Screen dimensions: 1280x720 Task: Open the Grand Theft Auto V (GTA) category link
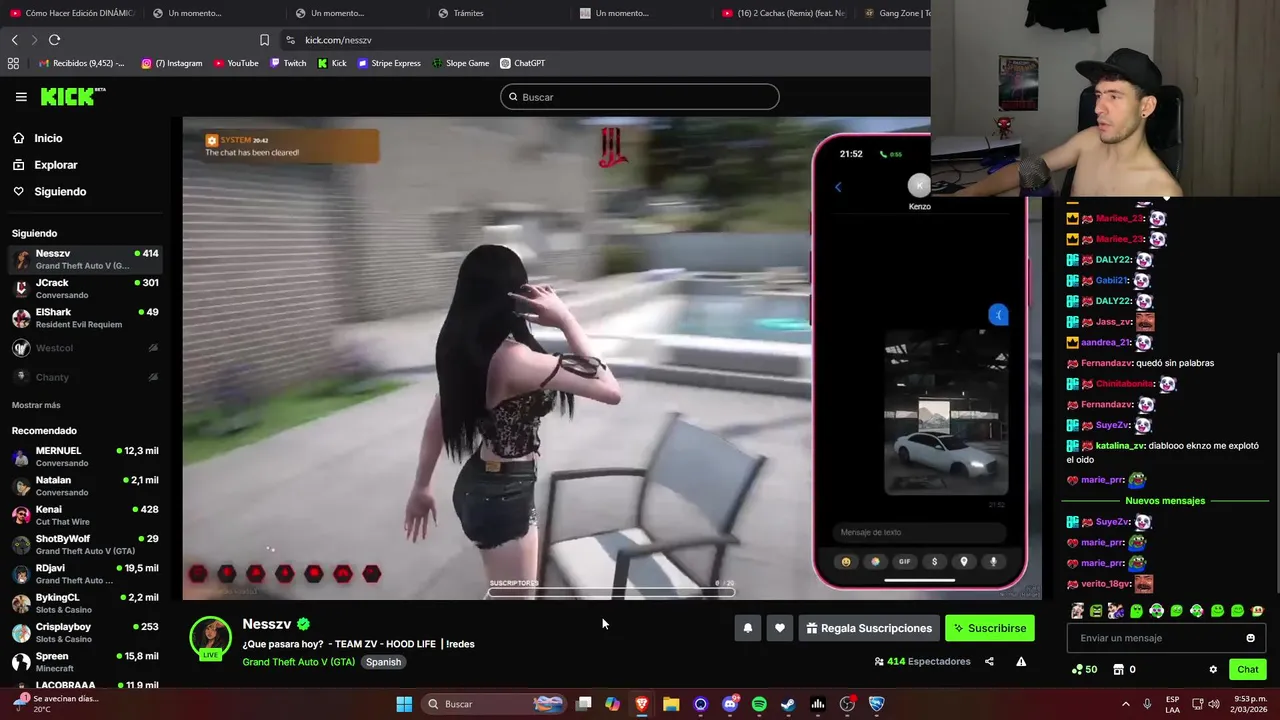tap(298, 662)
